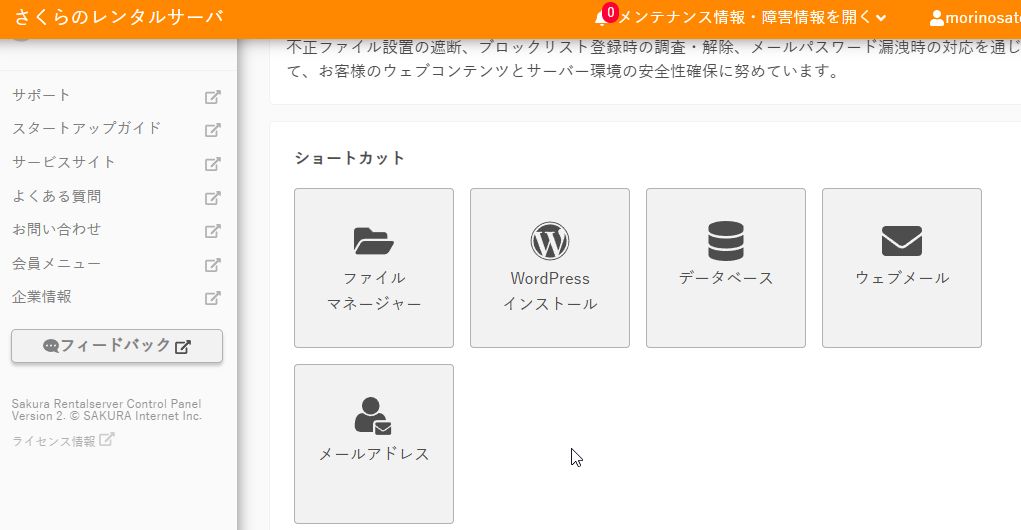Open the サポート sidebar link

[x=41, y=95]
